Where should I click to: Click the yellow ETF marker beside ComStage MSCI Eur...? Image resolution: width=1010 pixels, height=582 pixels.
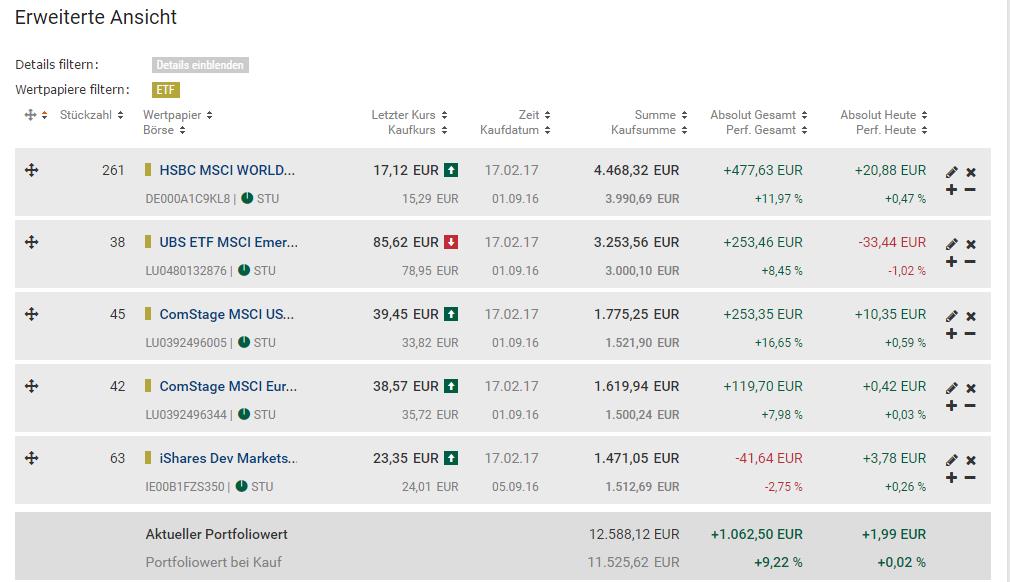148,386
